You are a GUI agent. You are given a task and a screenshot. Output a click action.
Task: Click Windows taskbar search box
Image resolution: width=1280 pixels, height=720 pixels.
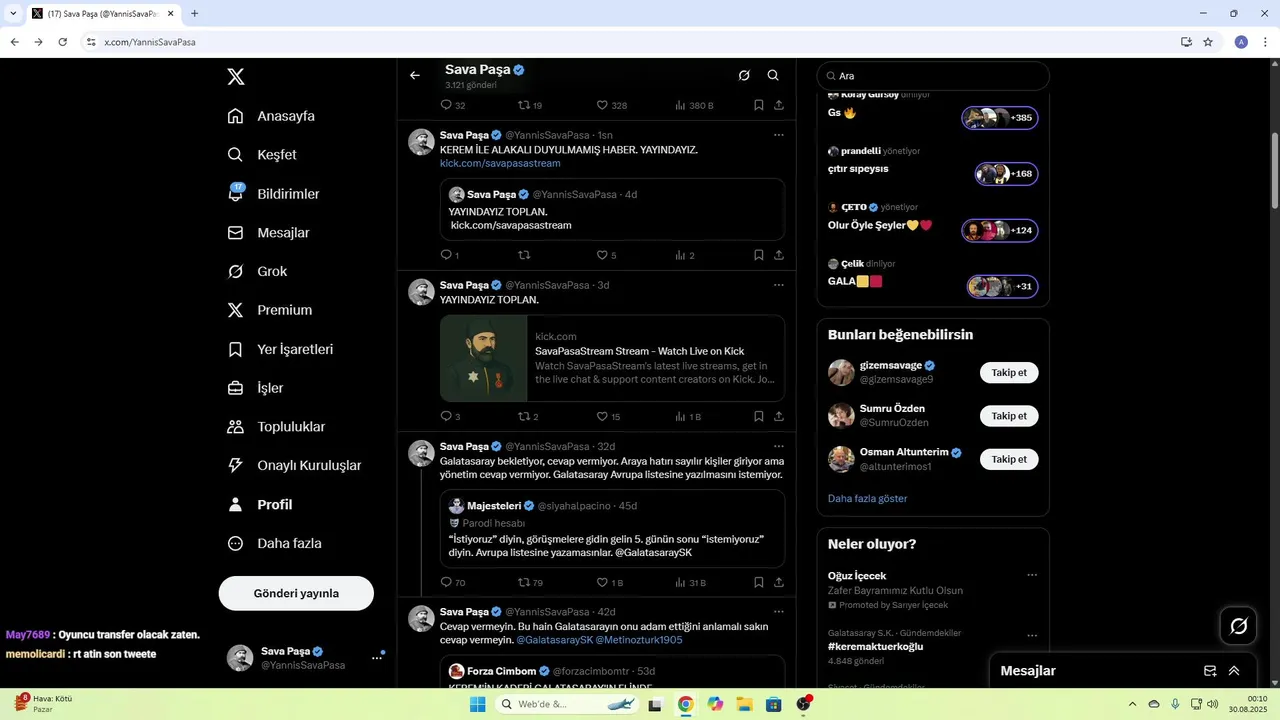click(x=568, y=704)
